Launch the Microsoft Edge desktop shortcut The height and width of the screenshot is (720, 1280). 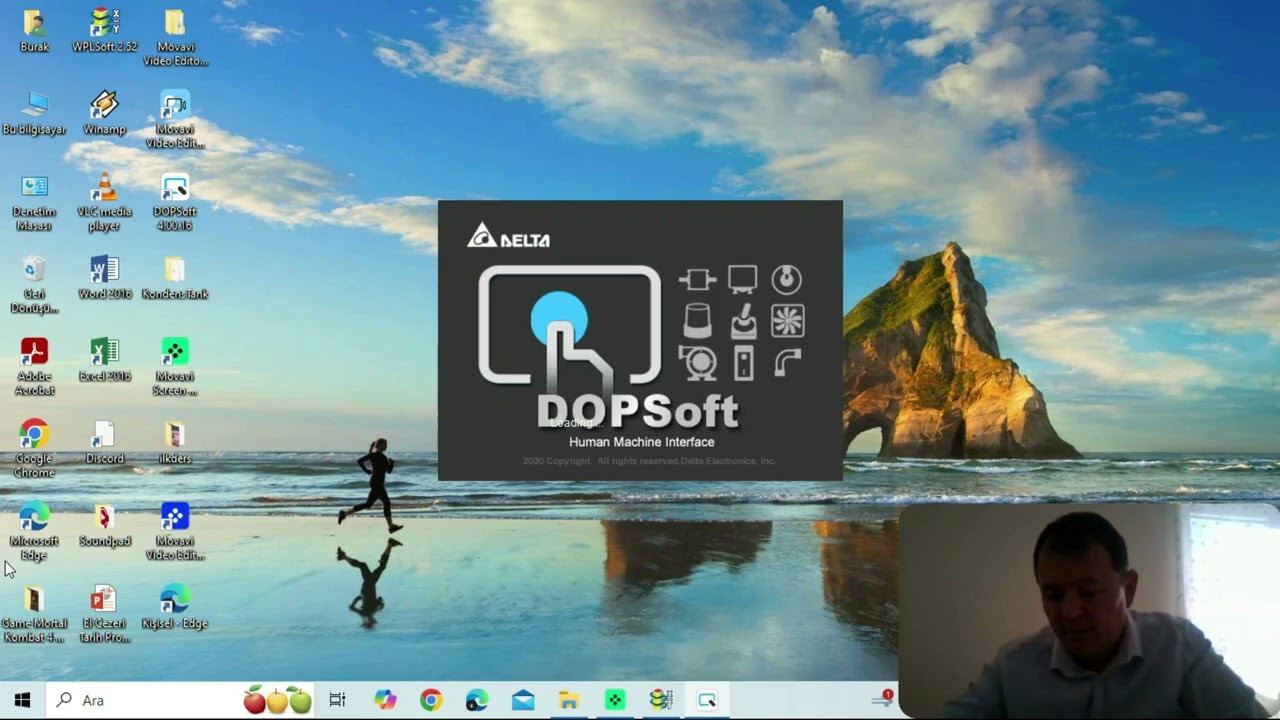[34, 532]
